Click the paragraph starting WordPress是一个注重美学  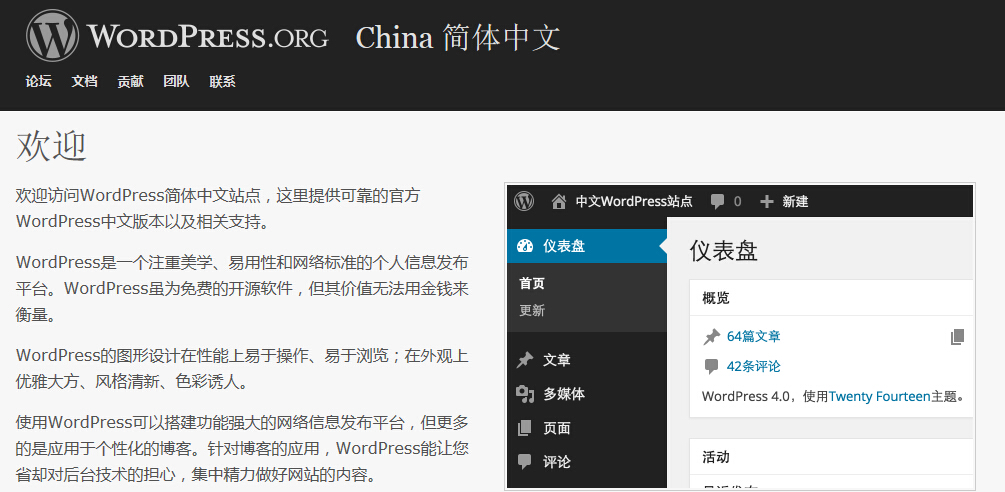(242, 288)
